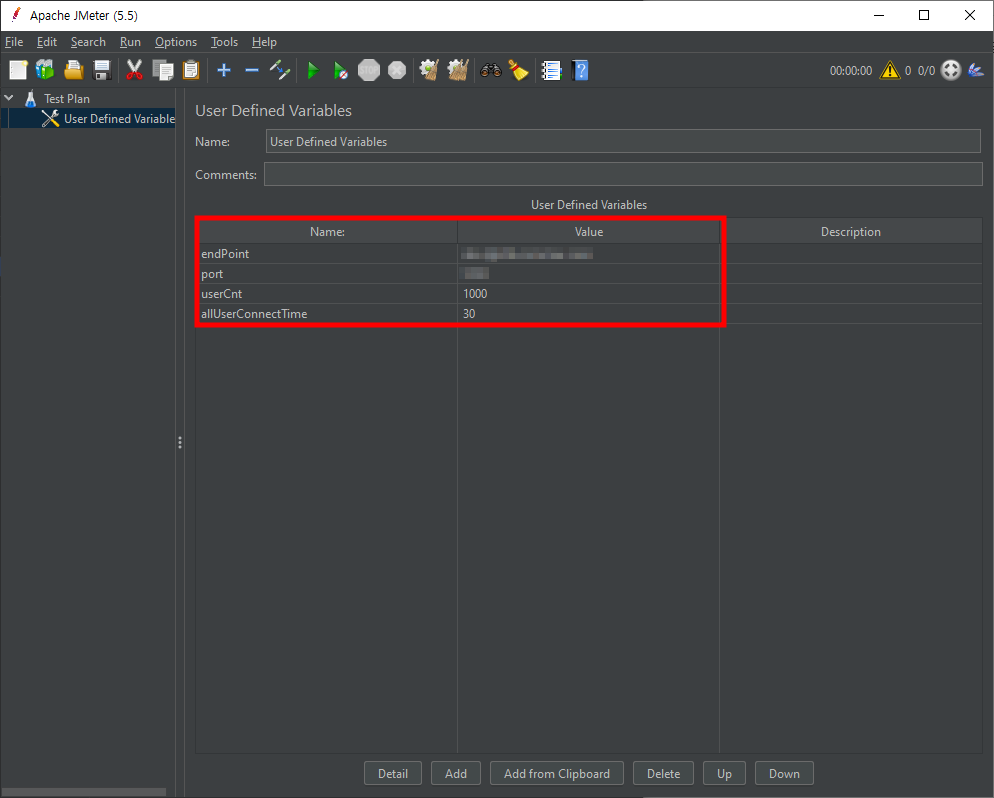Select the endPoint name cell
The width and height of the screenshot is (994, 798).
point(327,254)
